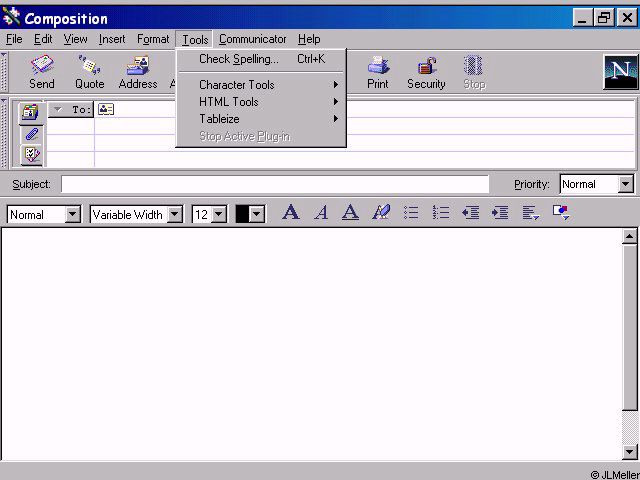Open the Communicator menu
Screen dimensions: 640x480
[x=253, y=39]
